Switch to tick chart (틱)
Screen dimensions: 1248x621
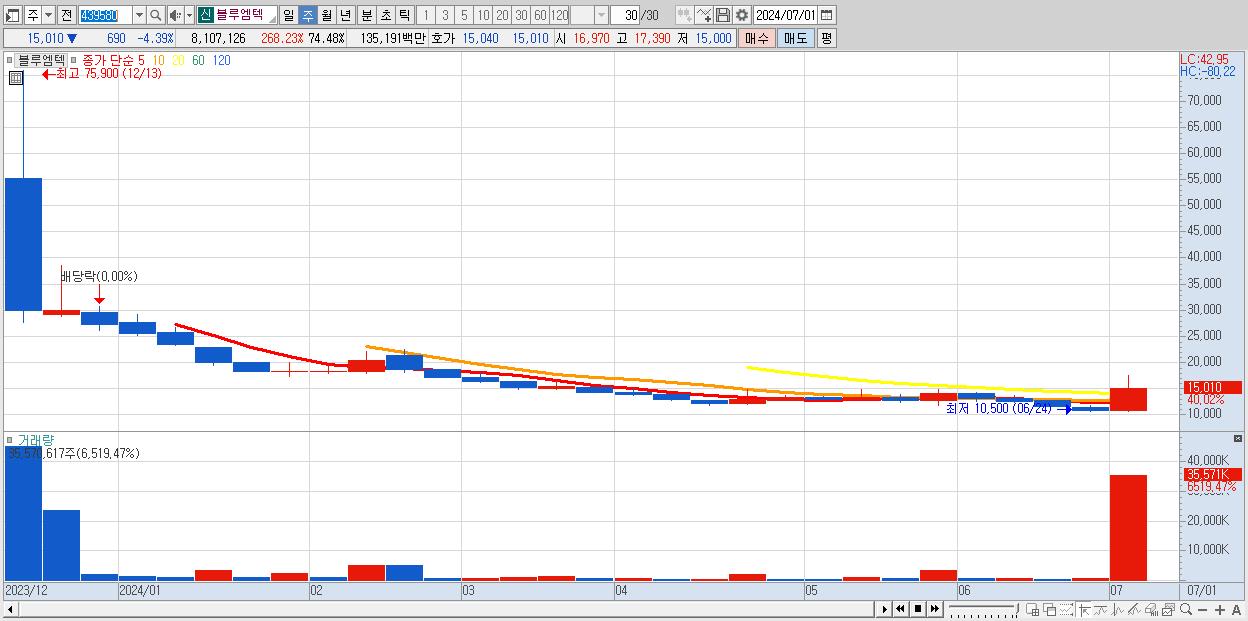point(404,15)
